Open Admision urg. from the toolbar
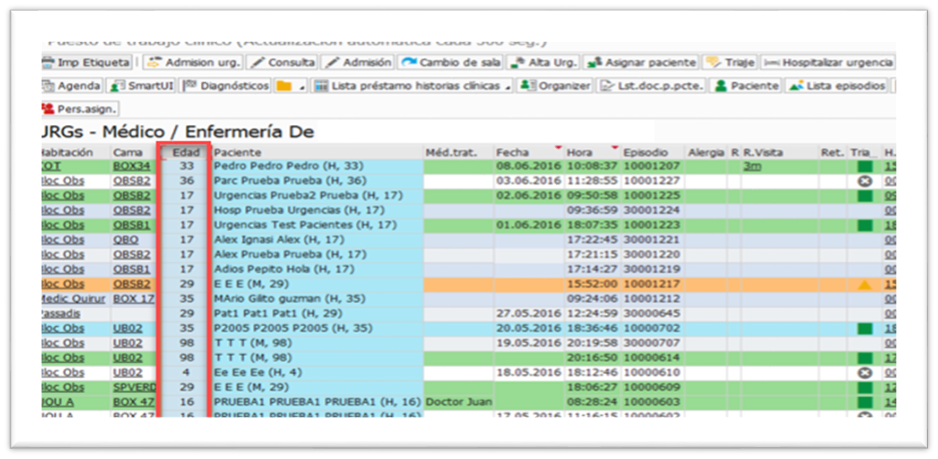This screenshot has width=938, height=459. pyautogui.click(x=193, y=62)
